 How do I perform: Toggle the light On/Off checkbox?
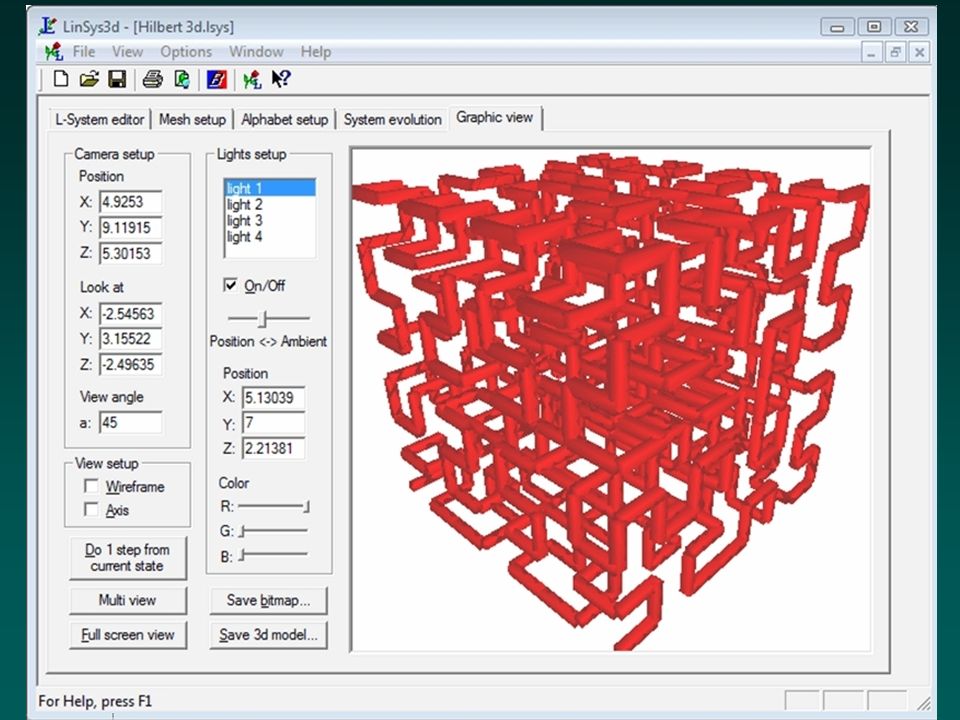click(230, 285)
